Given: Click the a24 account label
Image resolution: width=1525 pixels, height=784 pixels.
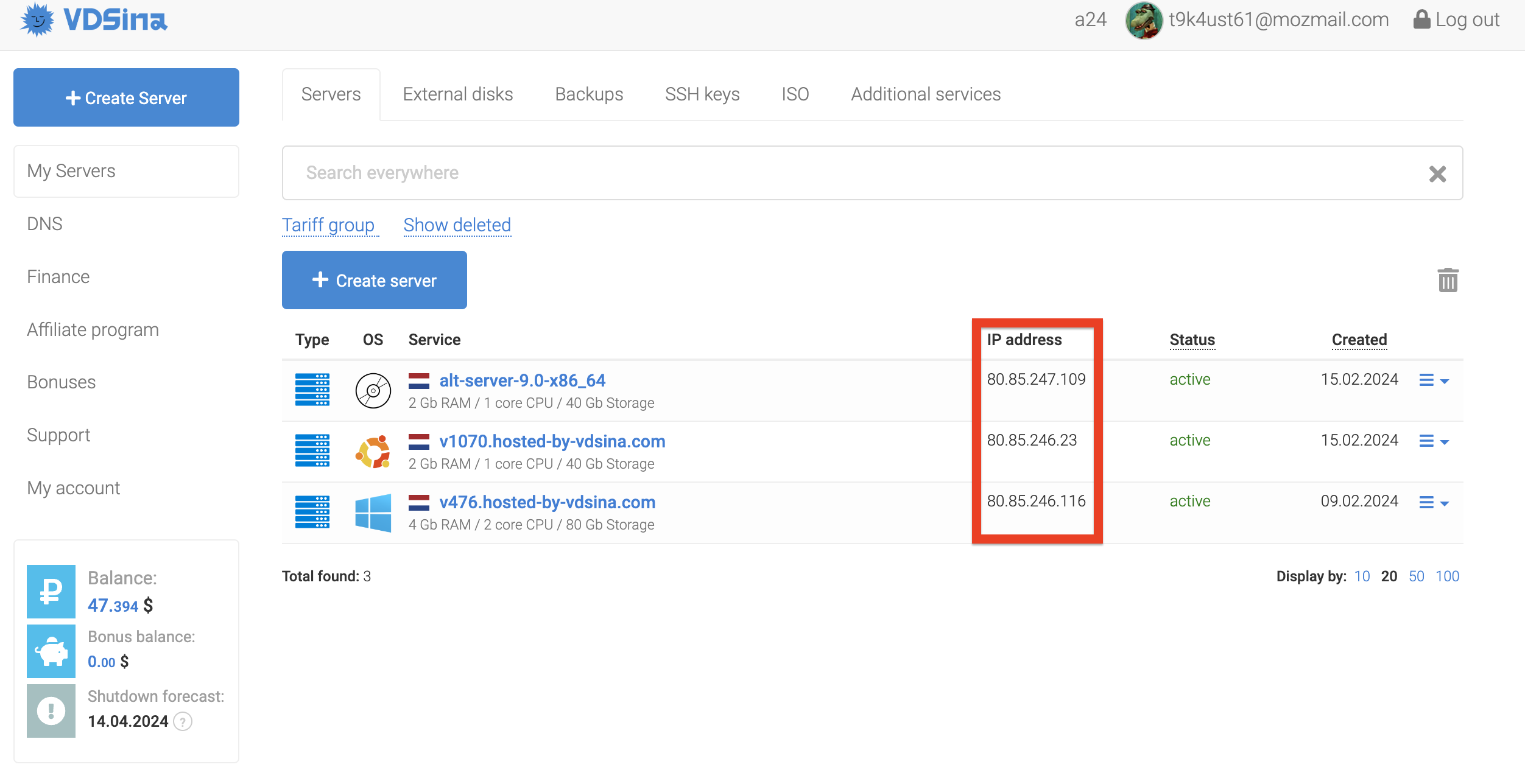Looking at the screenshot, I should point(1090,19).
